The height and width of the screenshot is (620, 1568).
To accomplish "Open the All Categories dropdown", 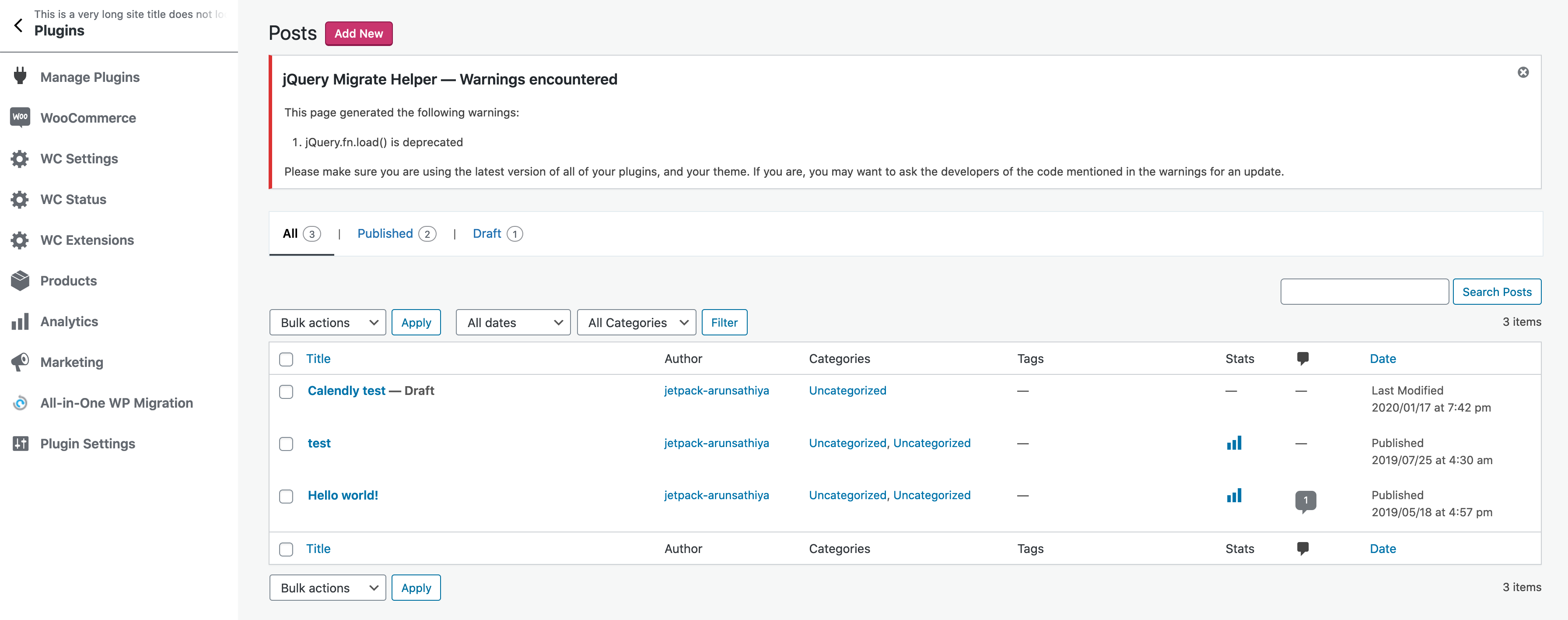I will pyautogui.click(x=636, y=322).
